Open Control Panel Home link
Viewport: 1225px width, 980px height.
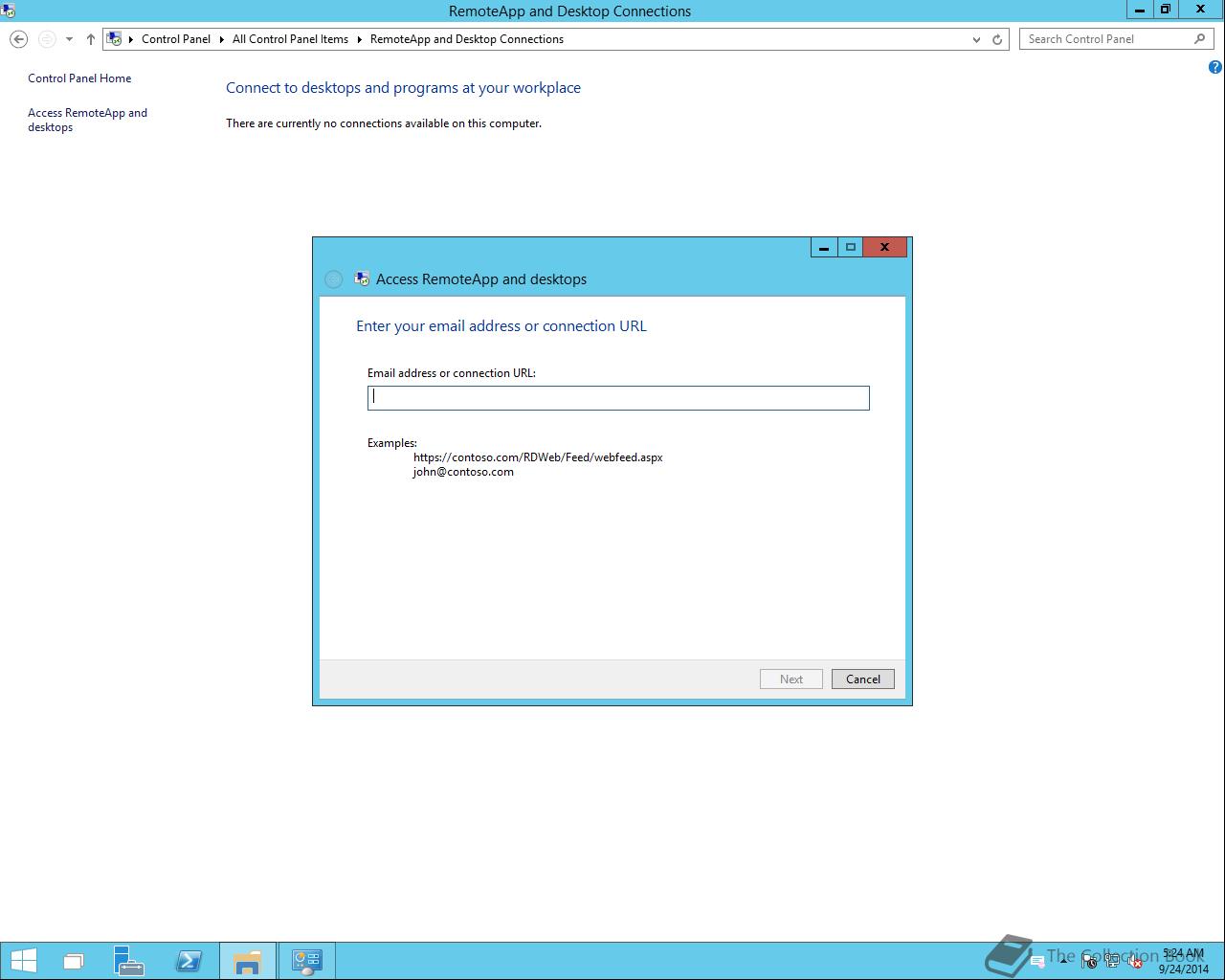(79, 78)
